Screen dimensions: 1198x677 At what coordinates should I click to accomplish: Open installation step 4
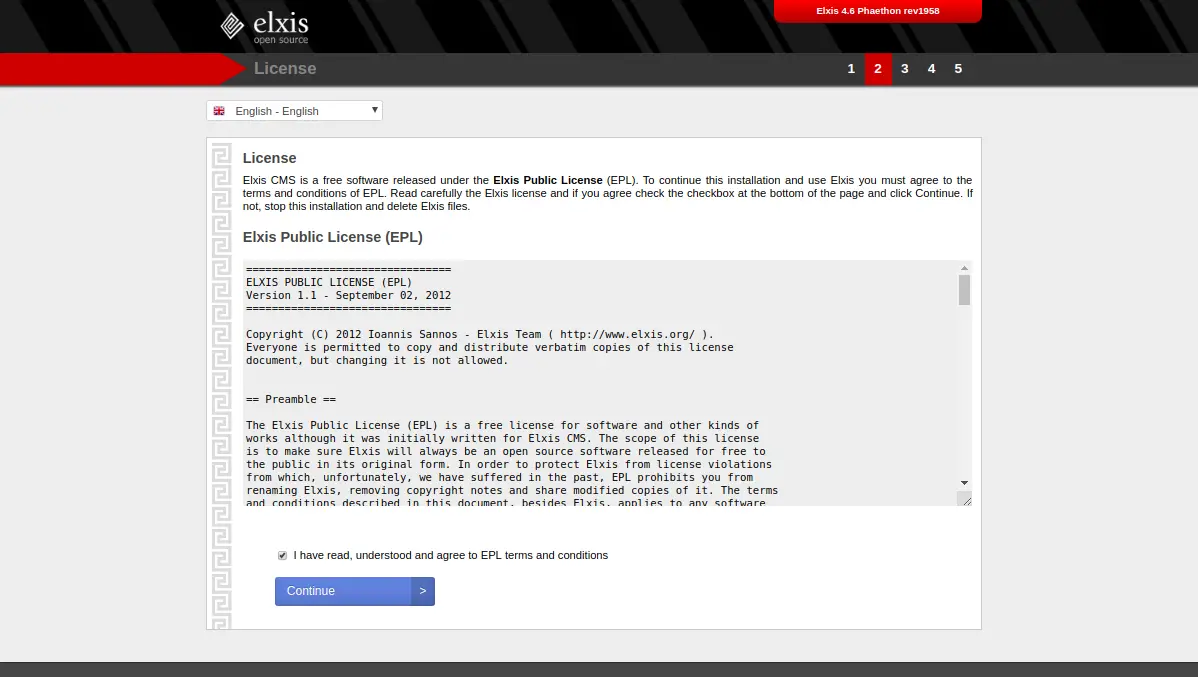tap(931, 69)
